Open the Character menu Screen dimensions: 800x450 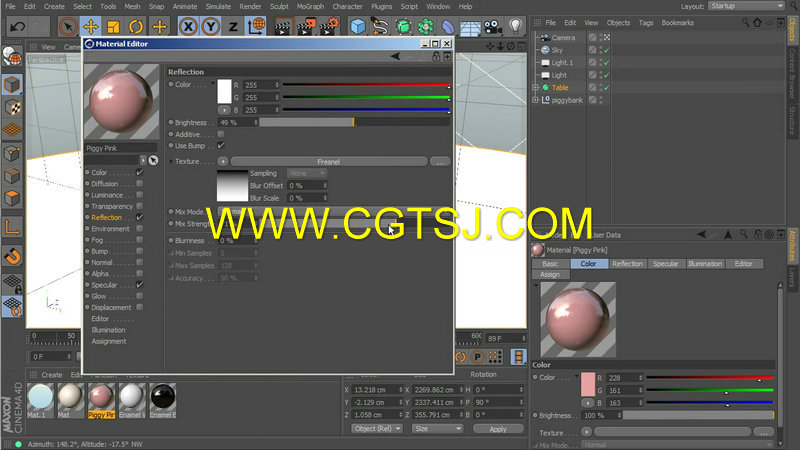pyautogui.click(x=347, y=7)
